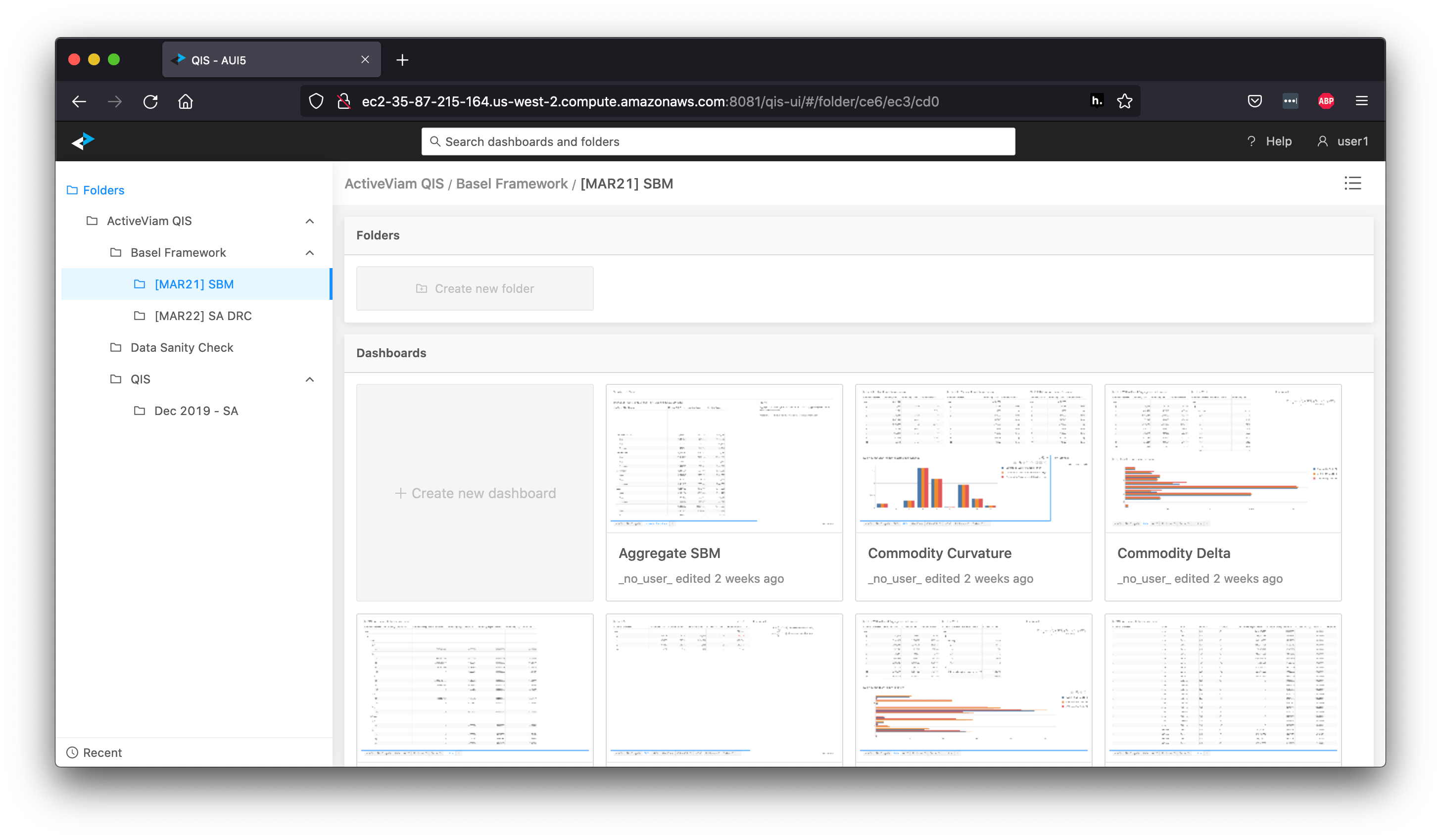Reload the page
This screenshot has width=1441, height=840.
150,101
